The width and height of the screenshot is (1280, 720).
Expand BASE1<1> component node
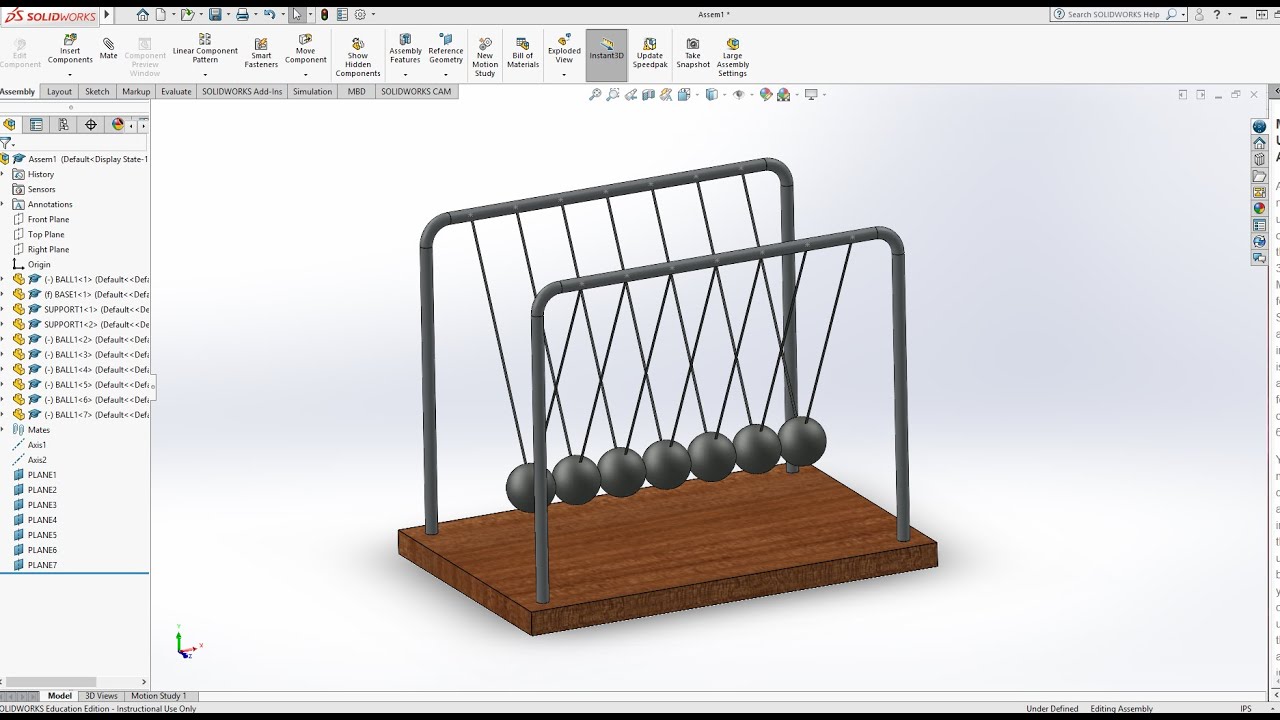(3, 295)
